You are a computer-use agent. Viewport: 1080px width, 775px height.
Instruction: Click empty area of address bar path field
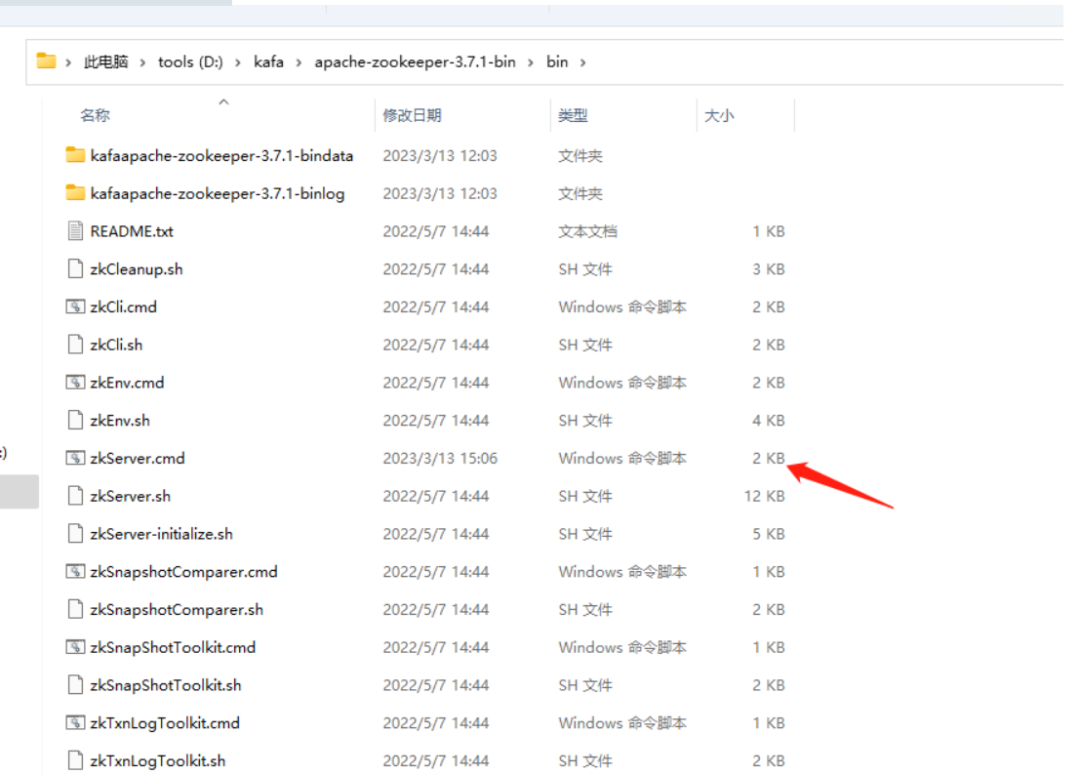click(x=827, y=62)
